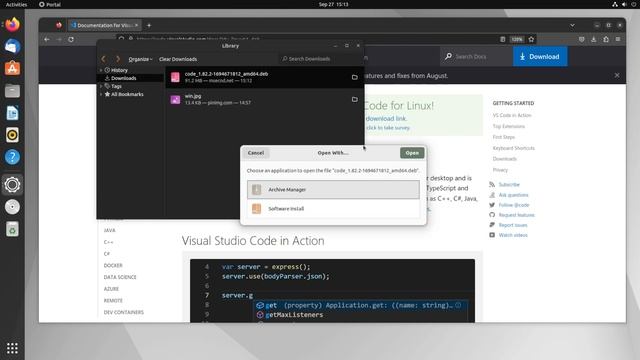Click the Follow @code Twitter link
The width and height of the screenshot is (640, 360).
coord(514,205)
